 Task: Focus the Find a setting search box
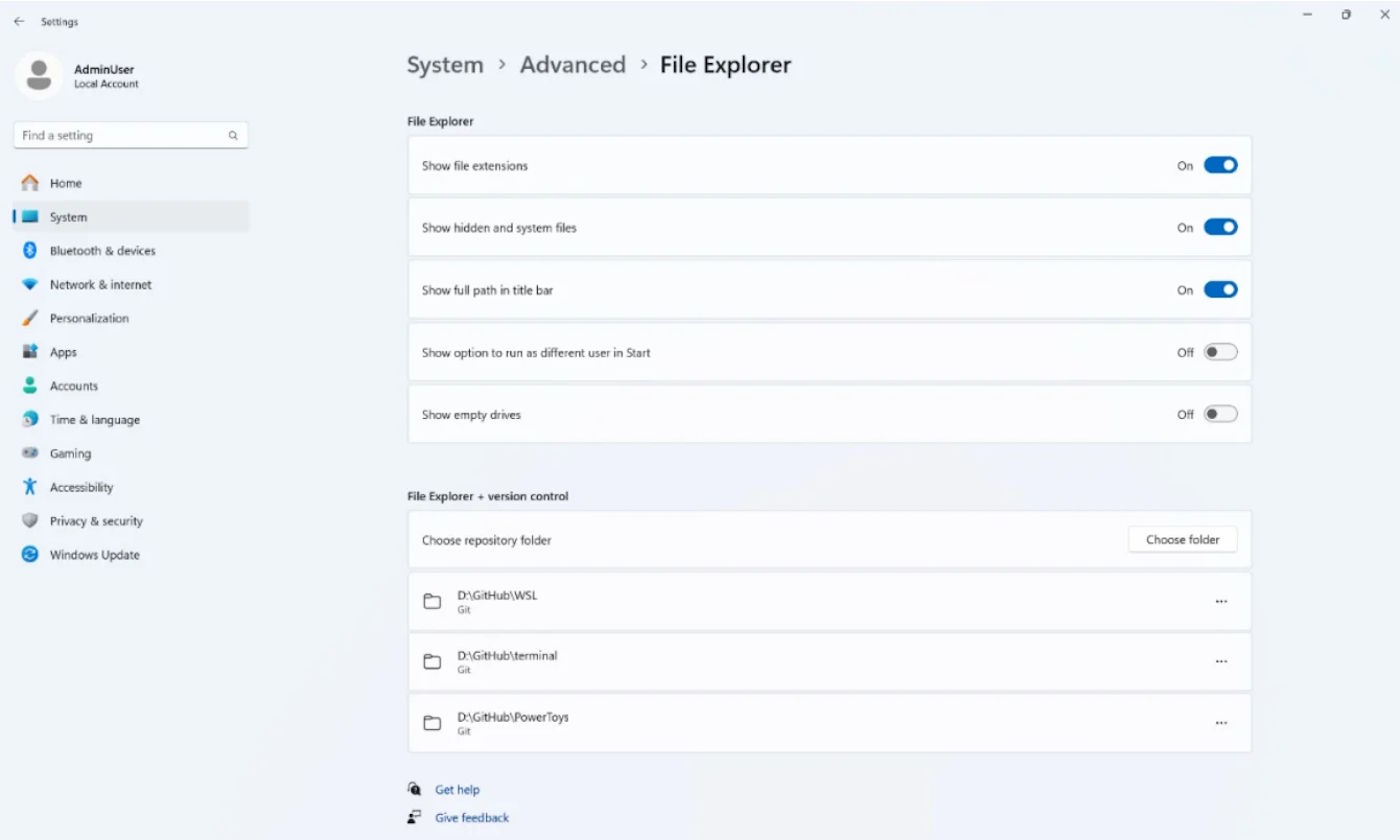120,136
